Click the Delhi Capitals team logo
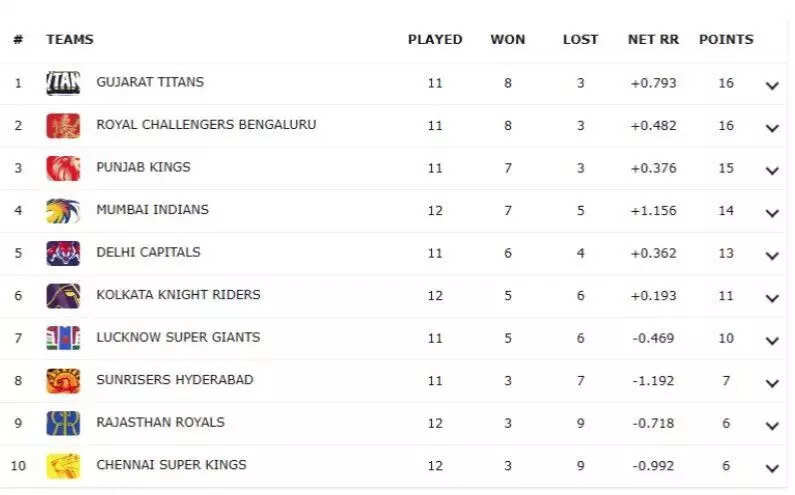 pyautogui.click(x=63, y=254)
